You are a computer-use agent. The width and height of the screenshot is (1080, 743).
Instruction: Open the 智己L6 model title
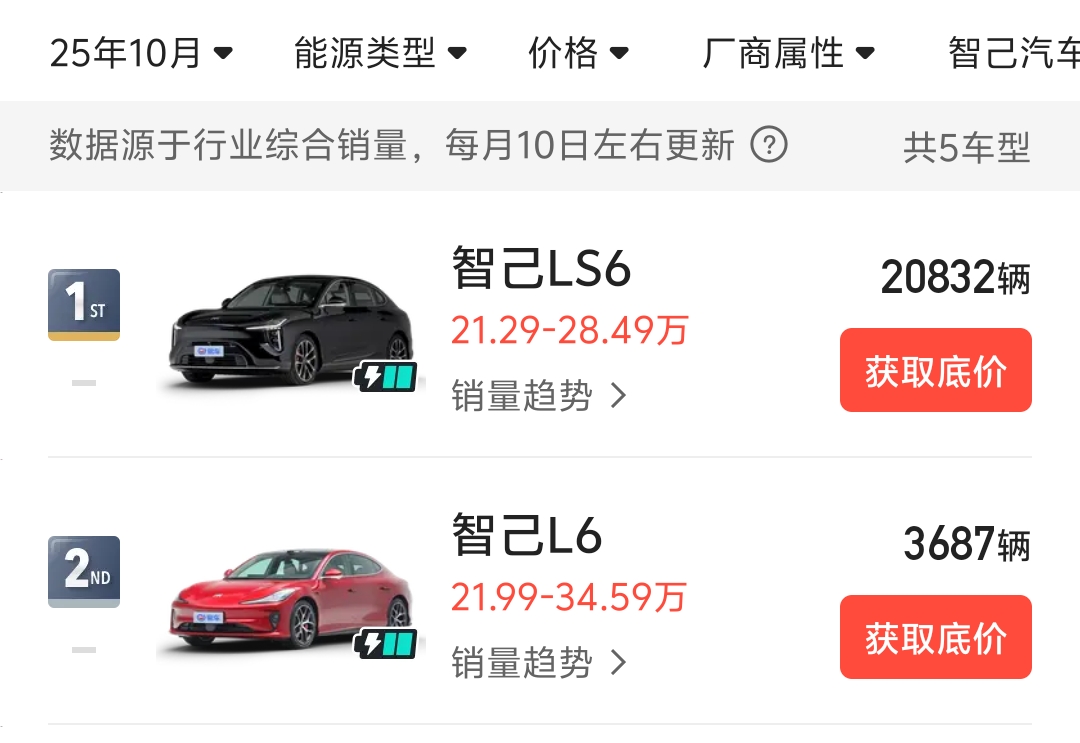(x=527, y=536)
